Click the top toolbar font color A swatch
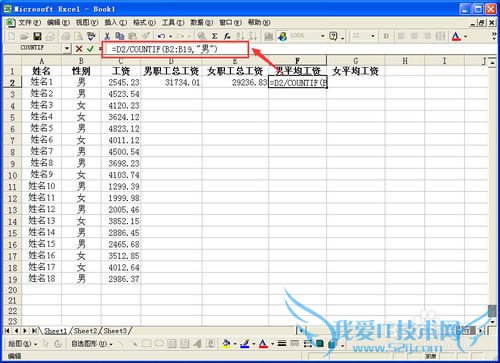The image size is (500, 363). click(x=456, y=36)
